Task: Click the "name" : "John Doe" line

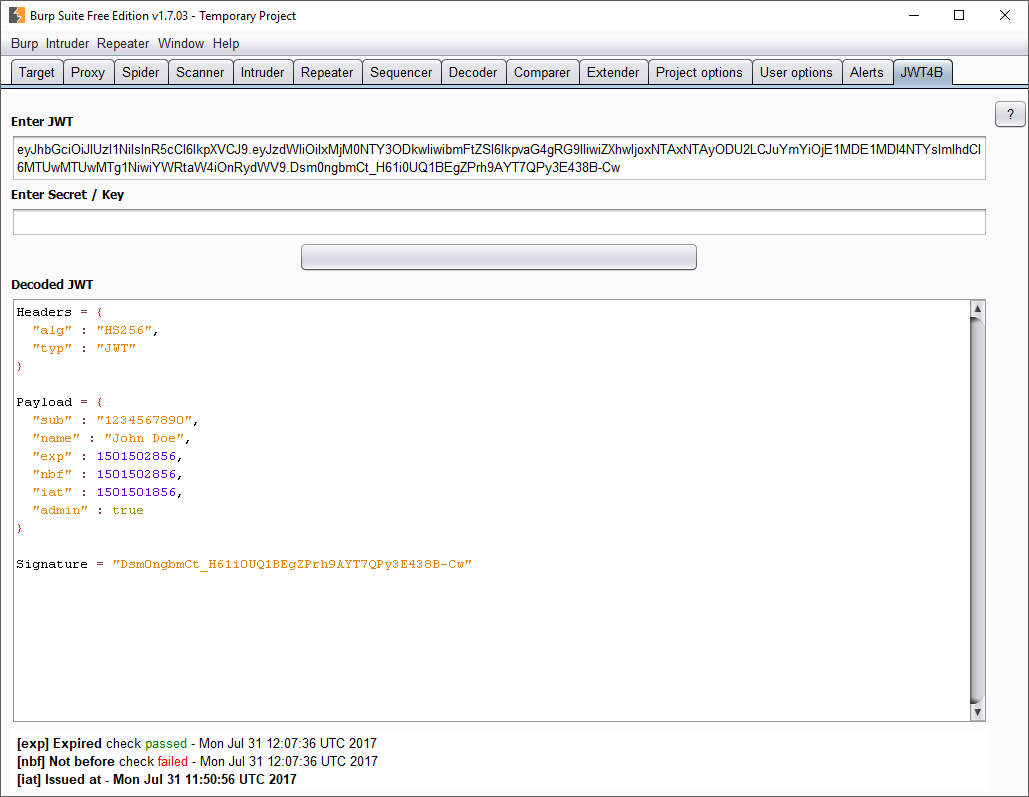Action: (x=111, y=438)
